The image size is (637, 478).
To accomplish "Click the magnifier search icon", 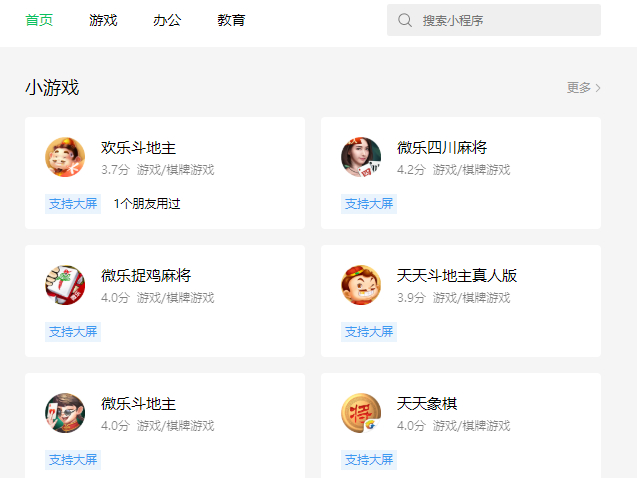I will [405, 20].
